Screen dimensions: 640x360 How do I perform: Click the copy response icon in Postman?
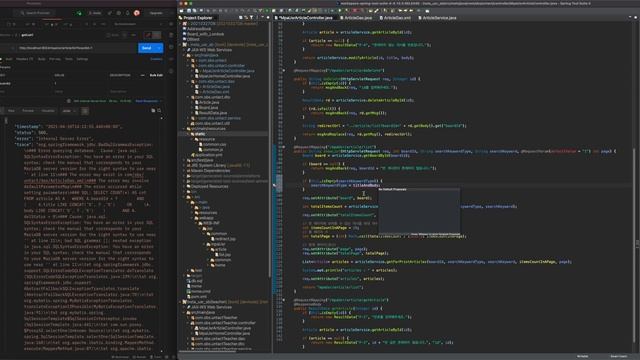[153, 110]
